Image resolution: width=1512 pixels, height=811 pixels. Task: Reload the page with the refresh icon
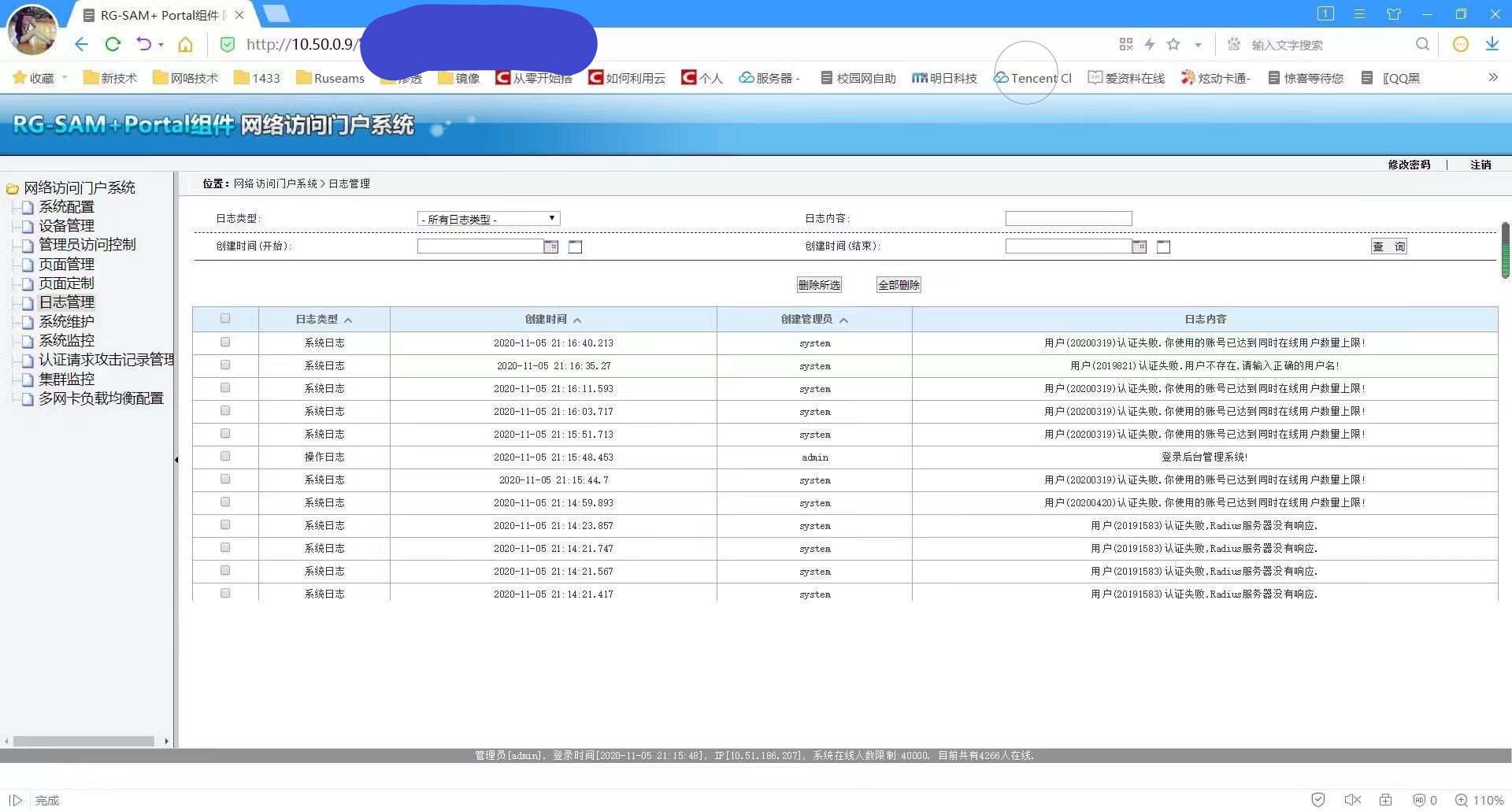(113, 44)
